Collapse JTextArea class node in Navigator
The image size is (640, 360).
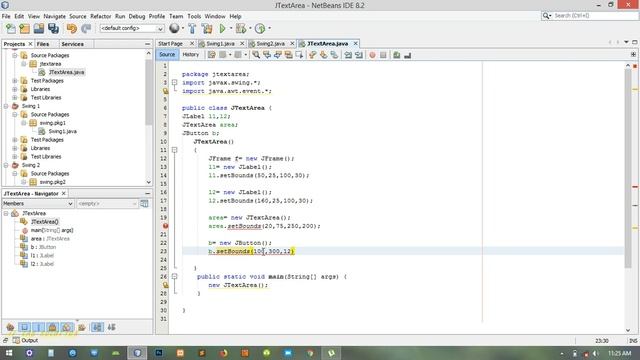tap(6, 213)
